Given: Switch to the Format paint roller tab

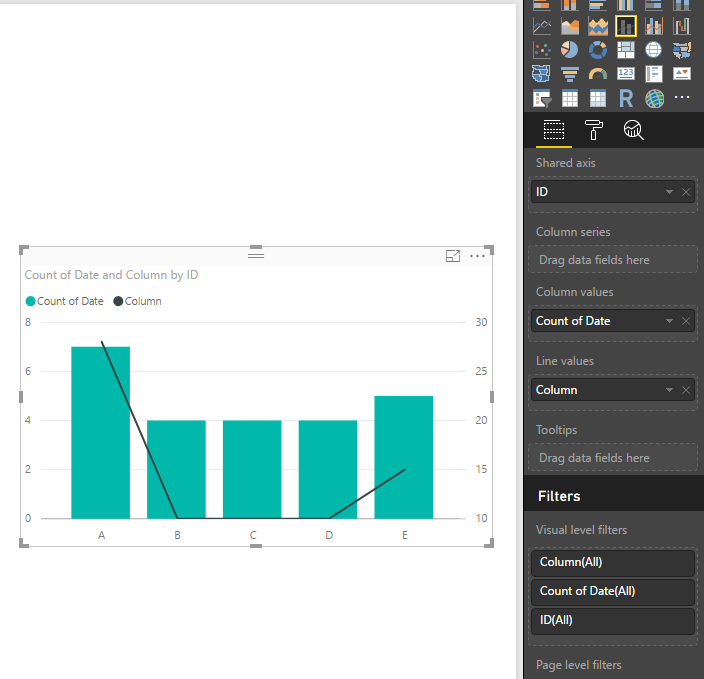Looking at the screenshot, I should click(594, 130).
